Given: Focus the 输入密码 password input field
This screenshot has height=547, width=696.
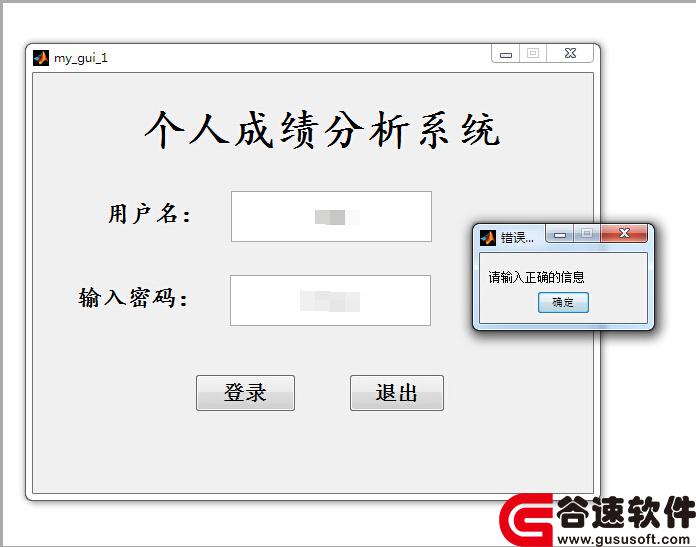Looking at the screenshot, I should [330, 301].
